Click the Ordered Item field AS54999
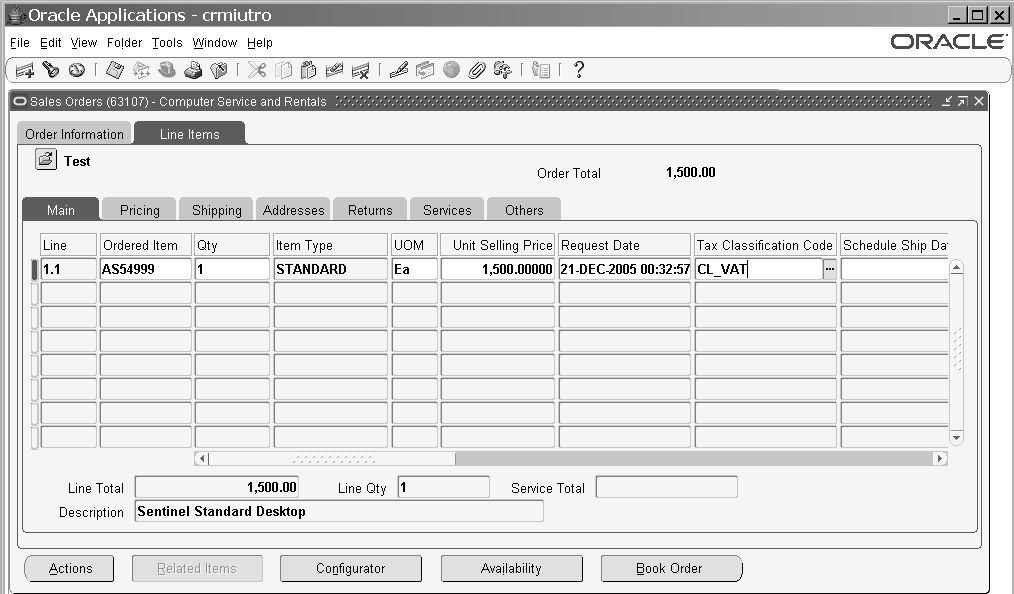The image size is (1014, 594). 146,269
